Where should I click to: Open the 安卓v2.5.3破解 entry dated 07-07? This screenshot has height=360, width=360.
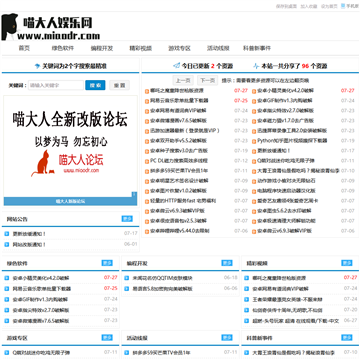pos(178,221)
